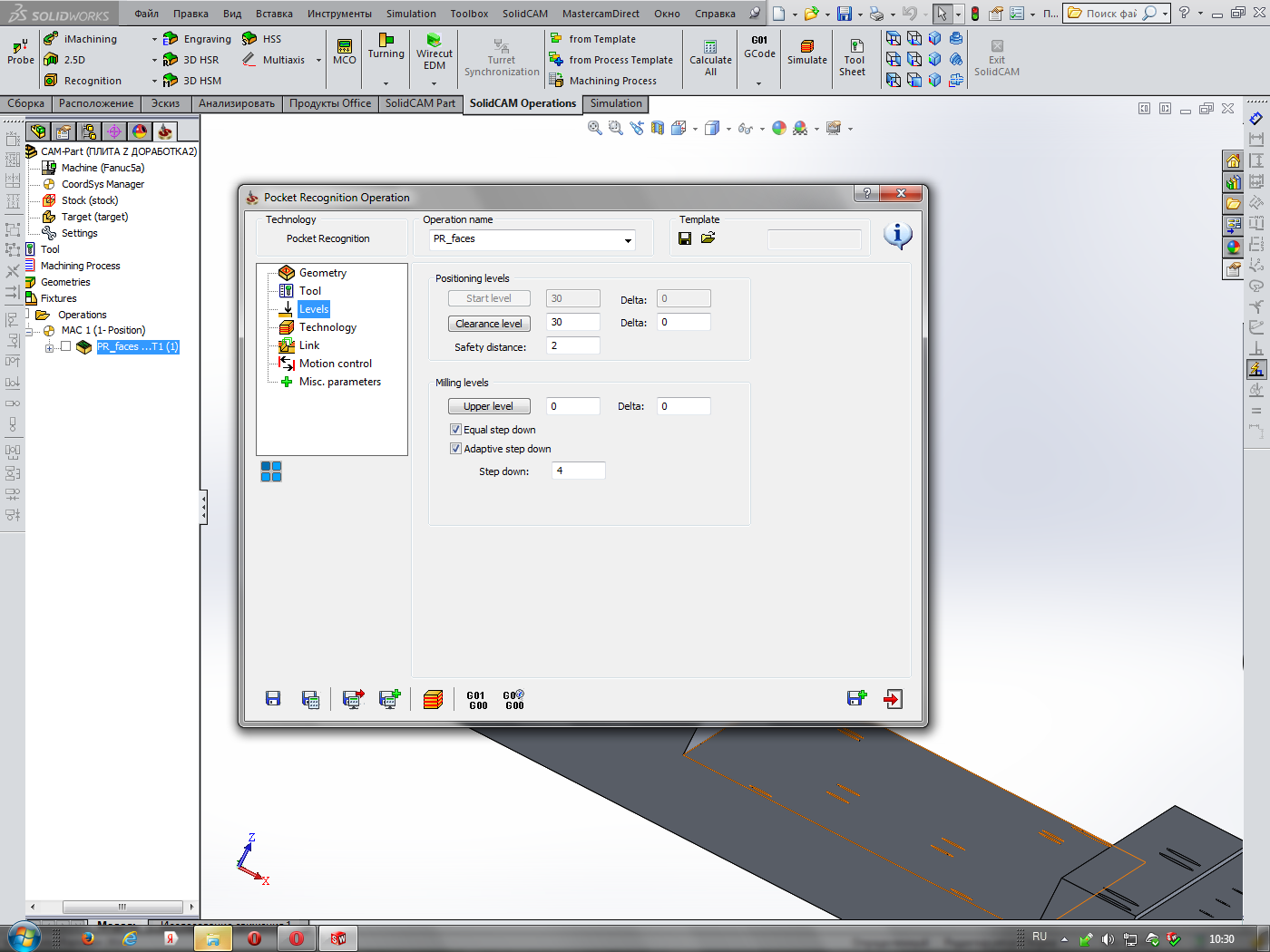Collapse the left feature manager panel
This screenshot has height=952, width=1270.
tap(203, 508)
